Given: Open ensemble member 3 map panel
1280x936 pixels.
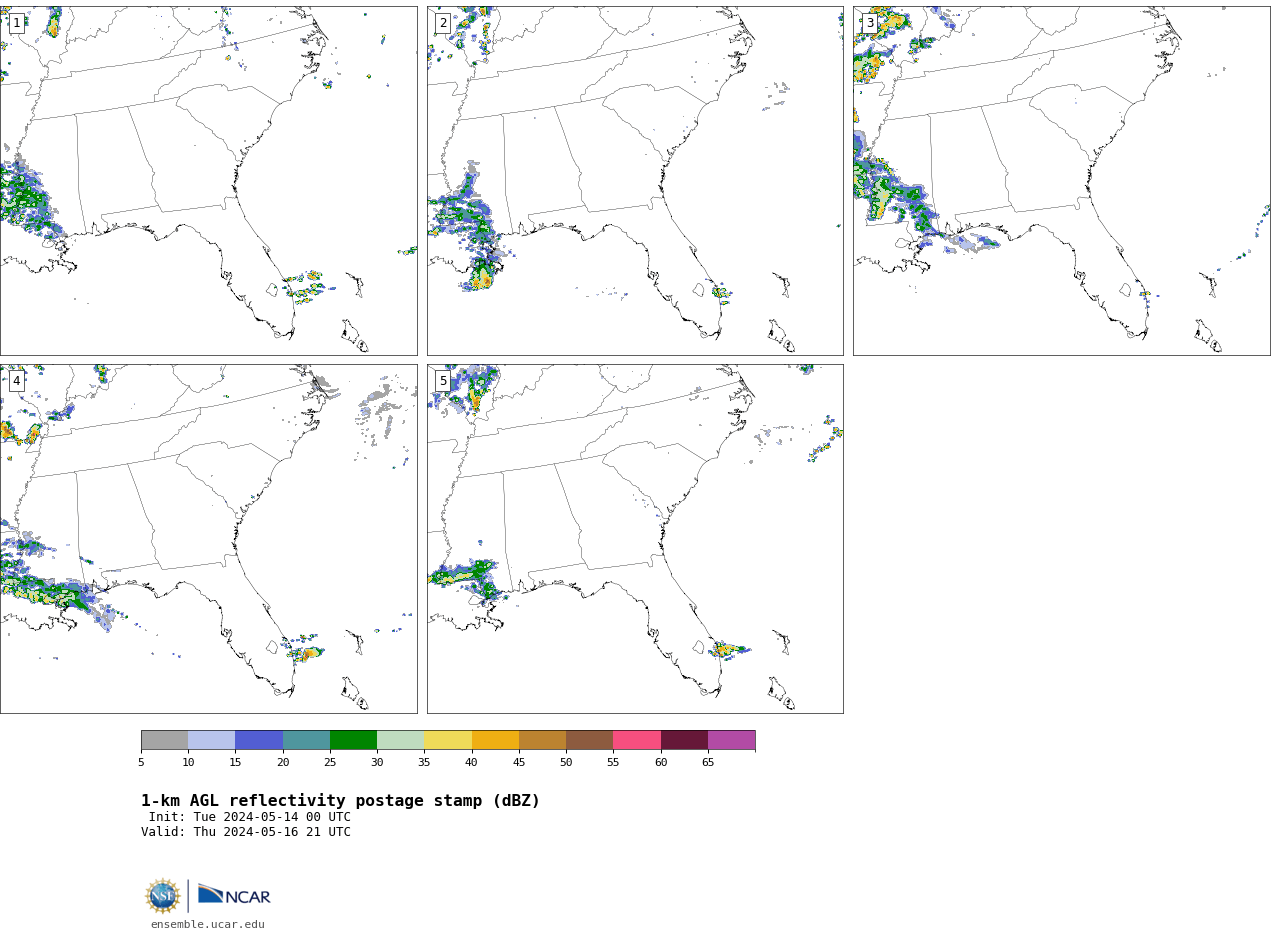Looking at the screenshot, I should point(1061,181).
